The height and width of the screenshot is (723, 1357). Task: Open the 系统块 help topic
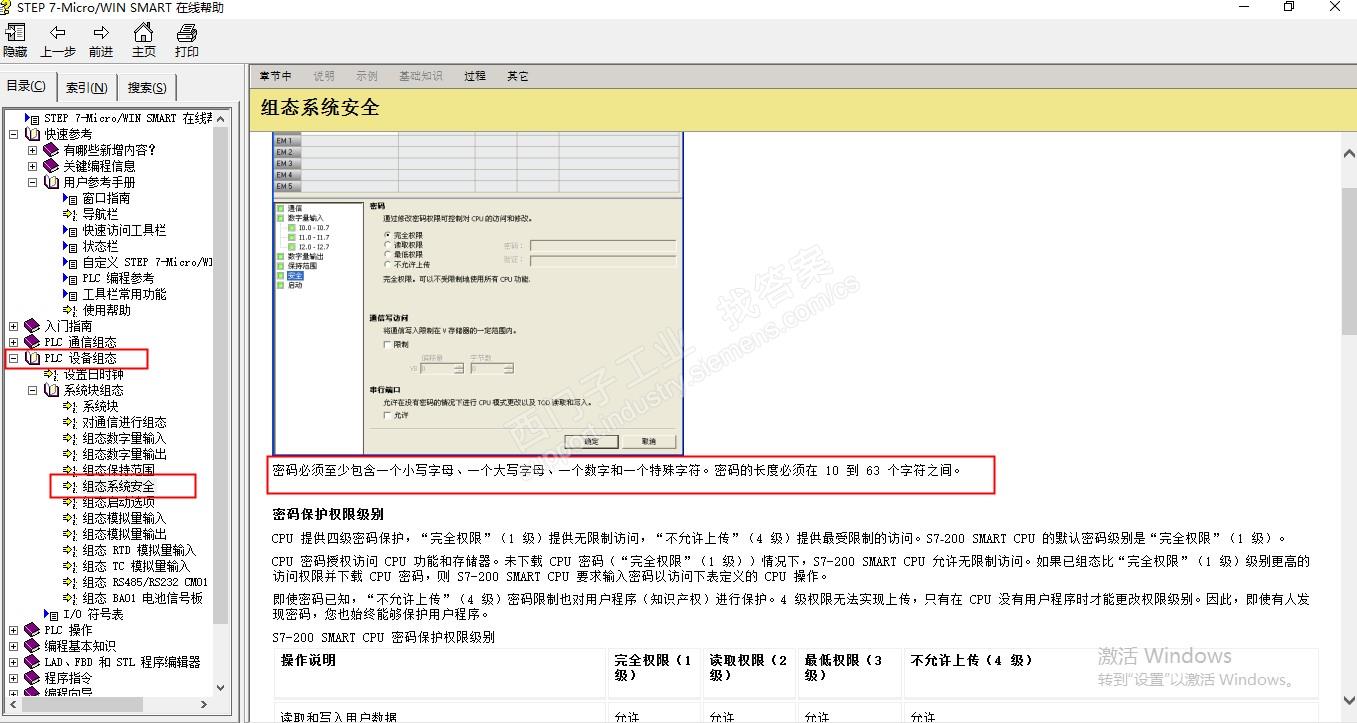click(100, 406)
